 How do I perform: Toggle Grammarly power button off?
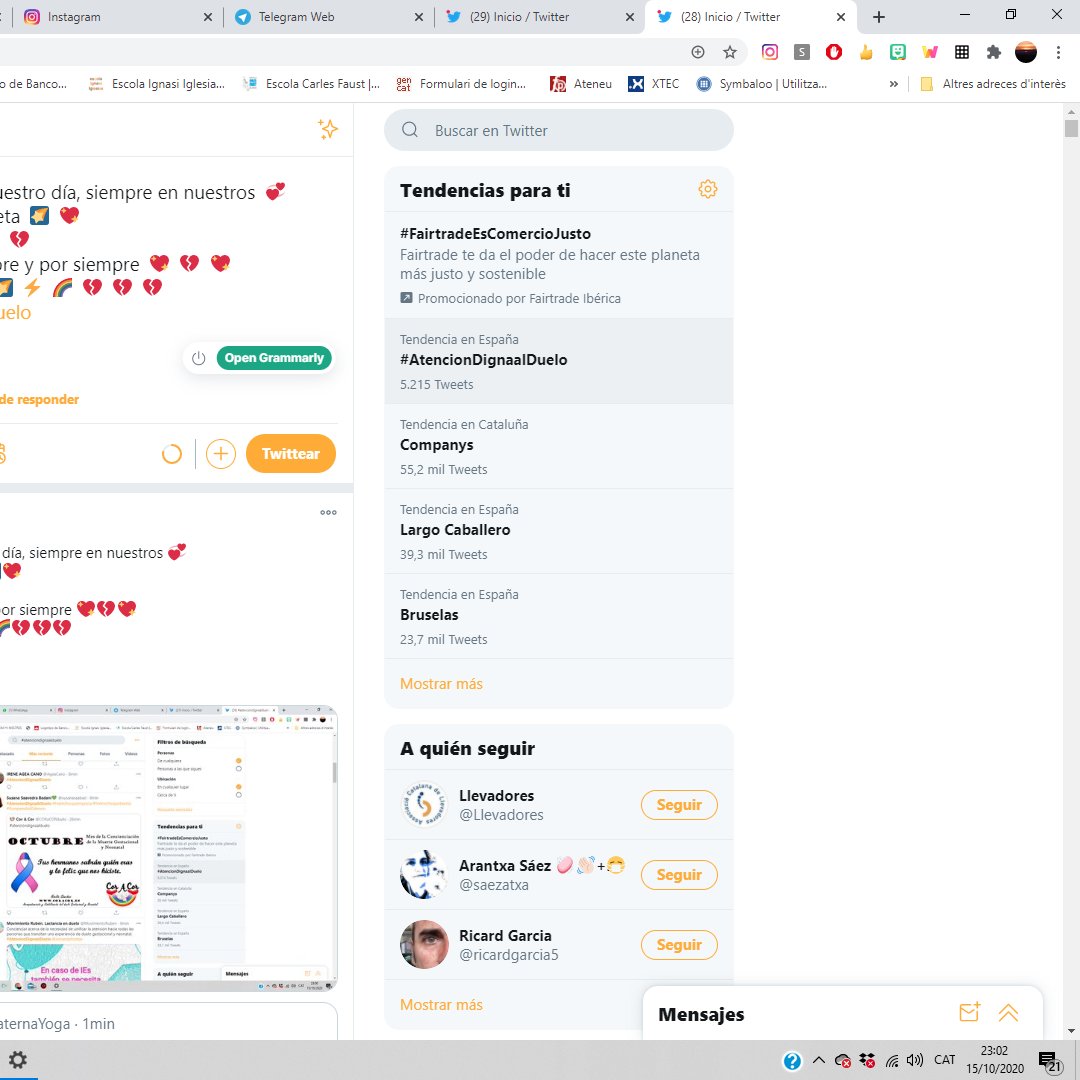198,358
